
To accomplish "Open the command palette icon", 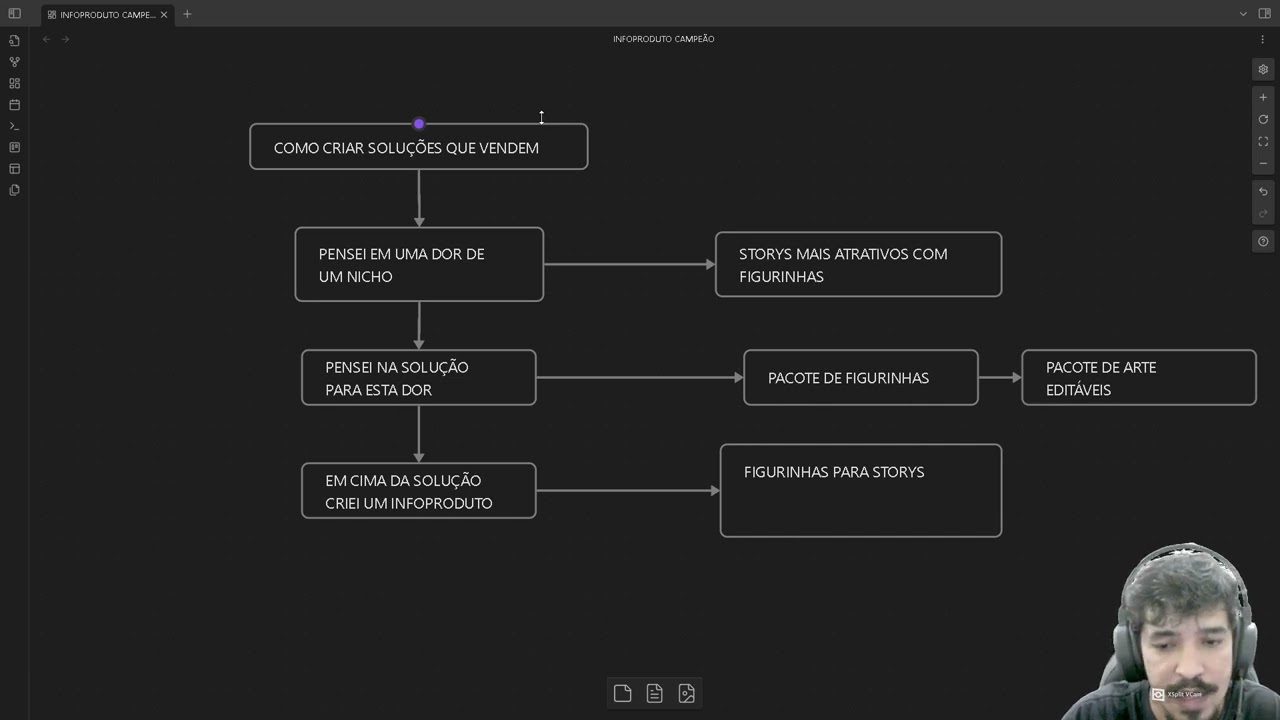I will 14,126.
